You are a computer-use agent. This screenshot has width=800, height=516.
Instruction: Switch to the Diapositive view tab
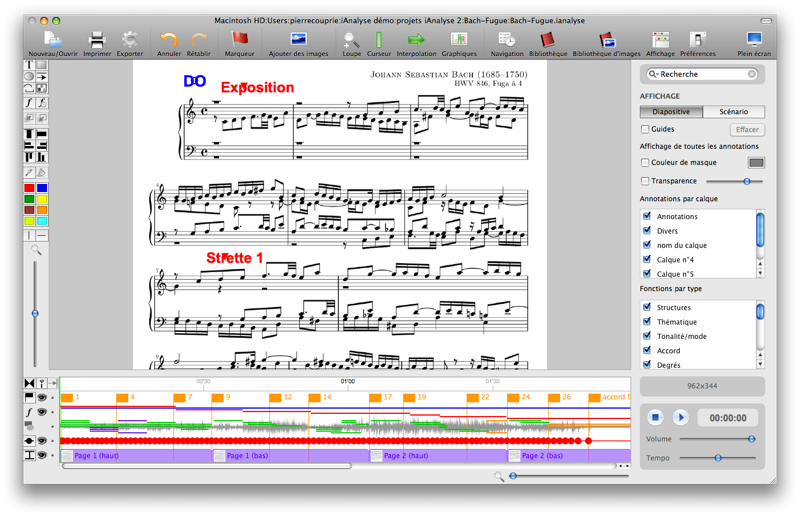[x=671, y=112]
